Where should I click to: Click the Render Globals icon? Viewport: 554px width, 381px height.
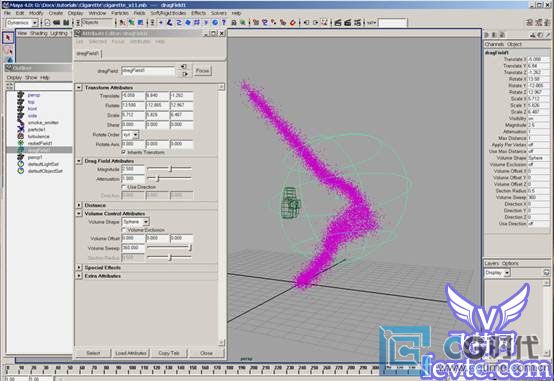358,23
